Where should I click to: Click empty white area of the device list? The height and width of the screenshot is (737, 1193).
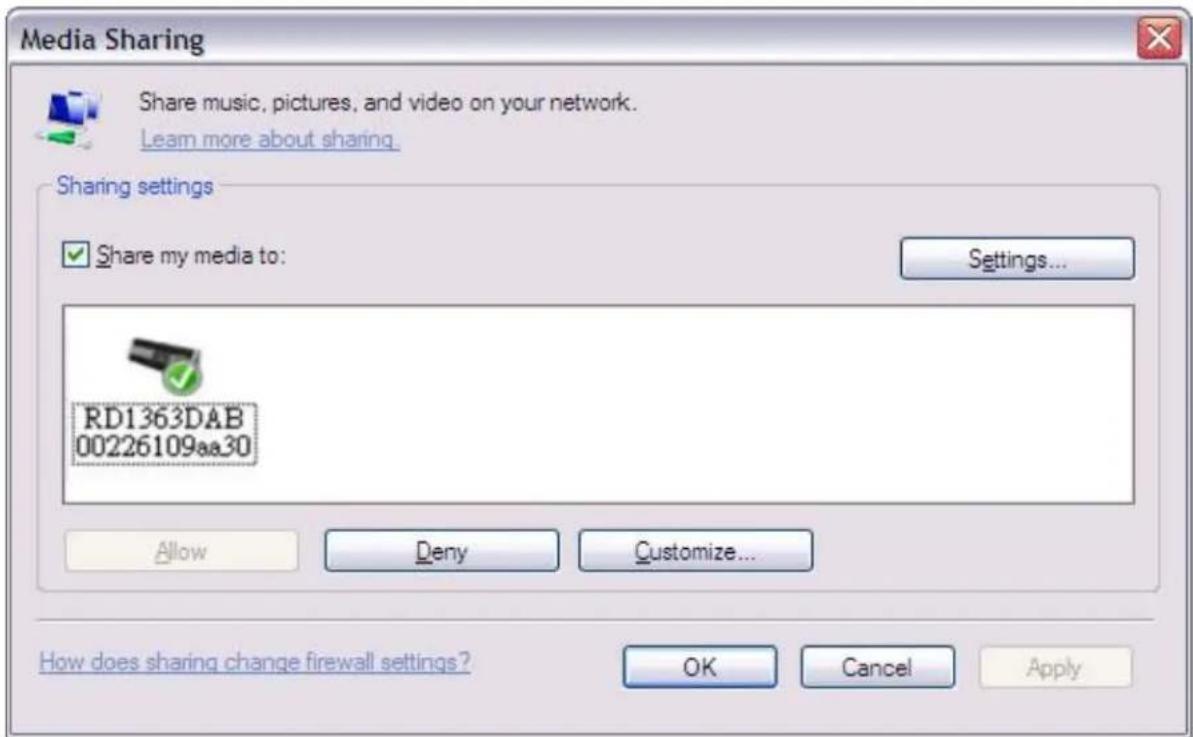tap(685, 403)
